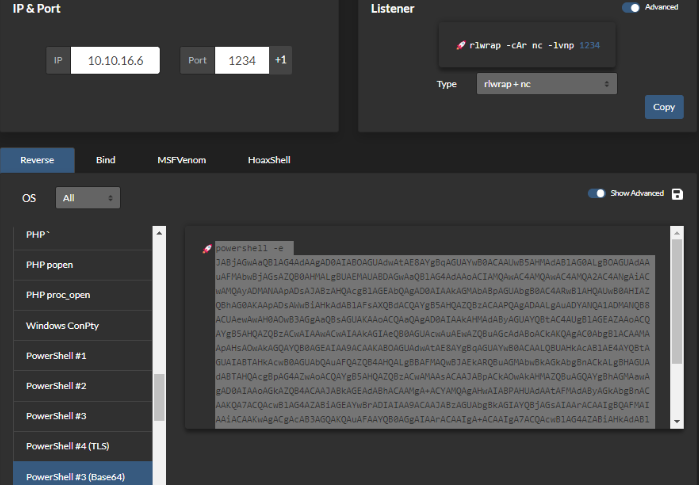The image size is (699, 485).
Task: Choose PHP popen in the list
Action: pyautogui.click(x=49, y=265)
